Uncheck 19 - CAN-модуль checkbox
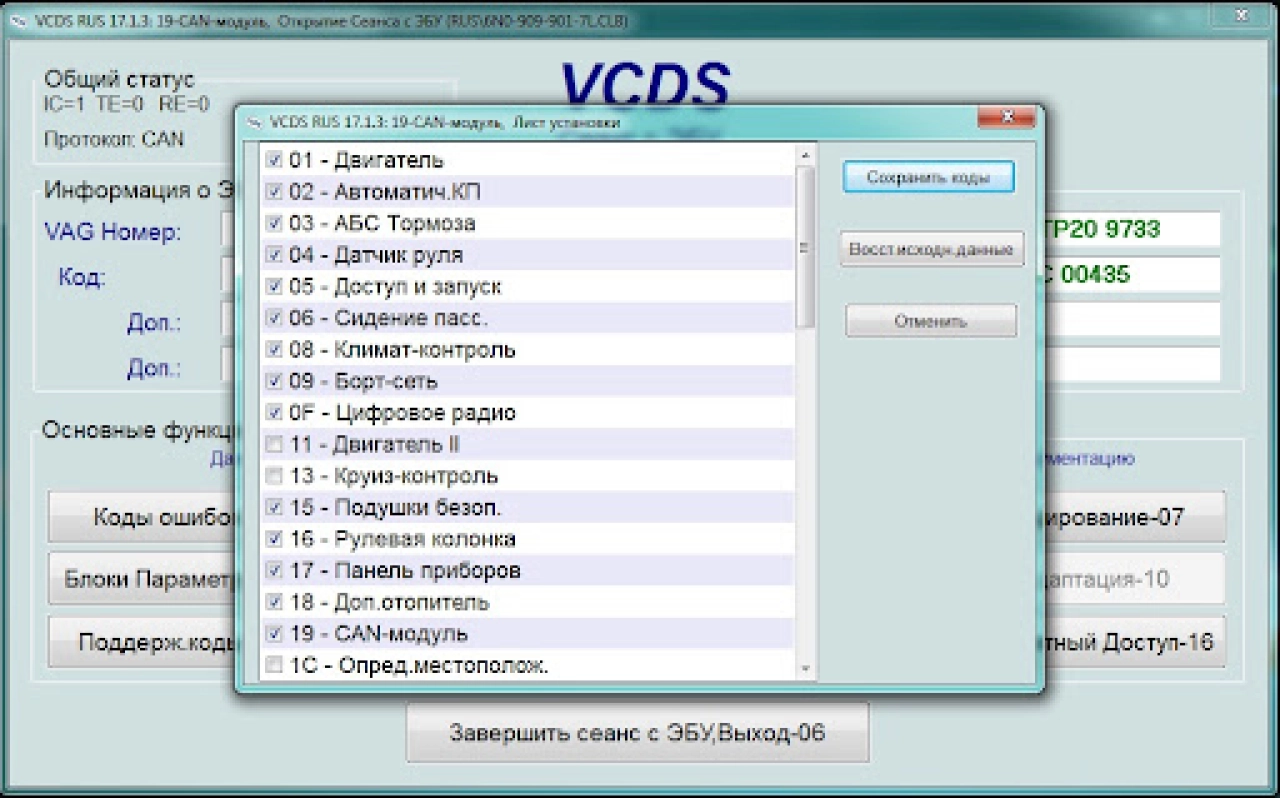 click(273, 634)
